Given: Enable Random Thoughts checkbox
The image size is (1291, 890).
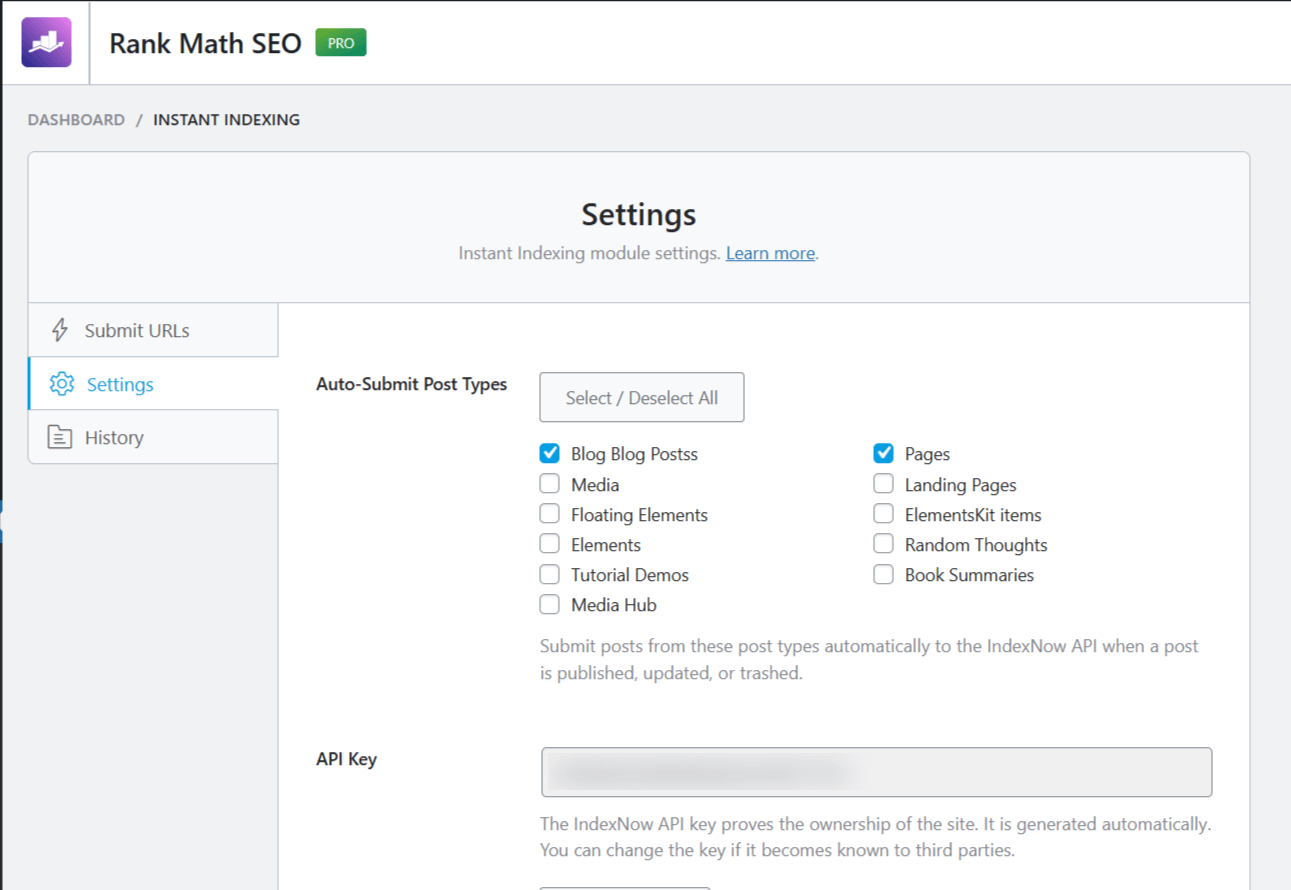Looking at the screenshot, I should [883, 544].
